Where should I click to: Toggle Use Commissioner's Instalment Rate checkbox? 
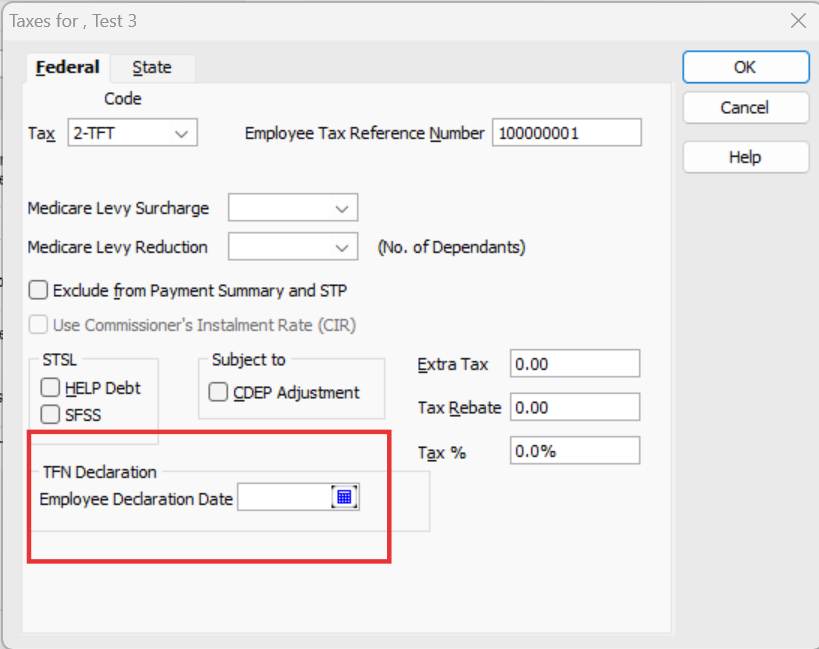(38, 325)
